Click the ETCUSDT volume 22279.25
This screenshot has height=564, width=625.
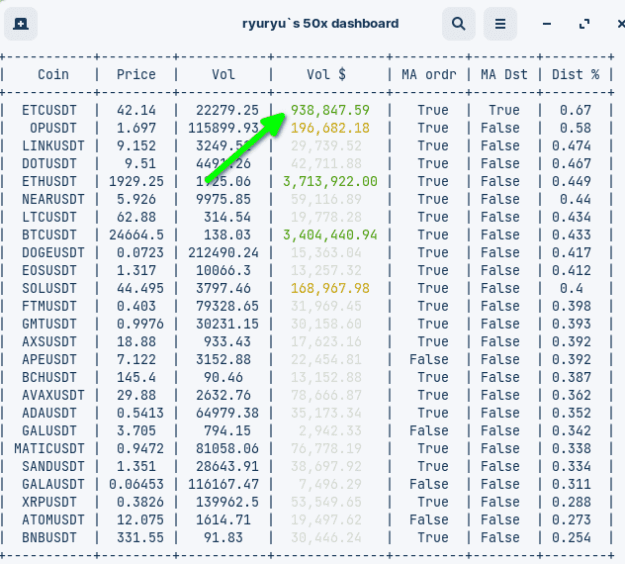(227, 110)
